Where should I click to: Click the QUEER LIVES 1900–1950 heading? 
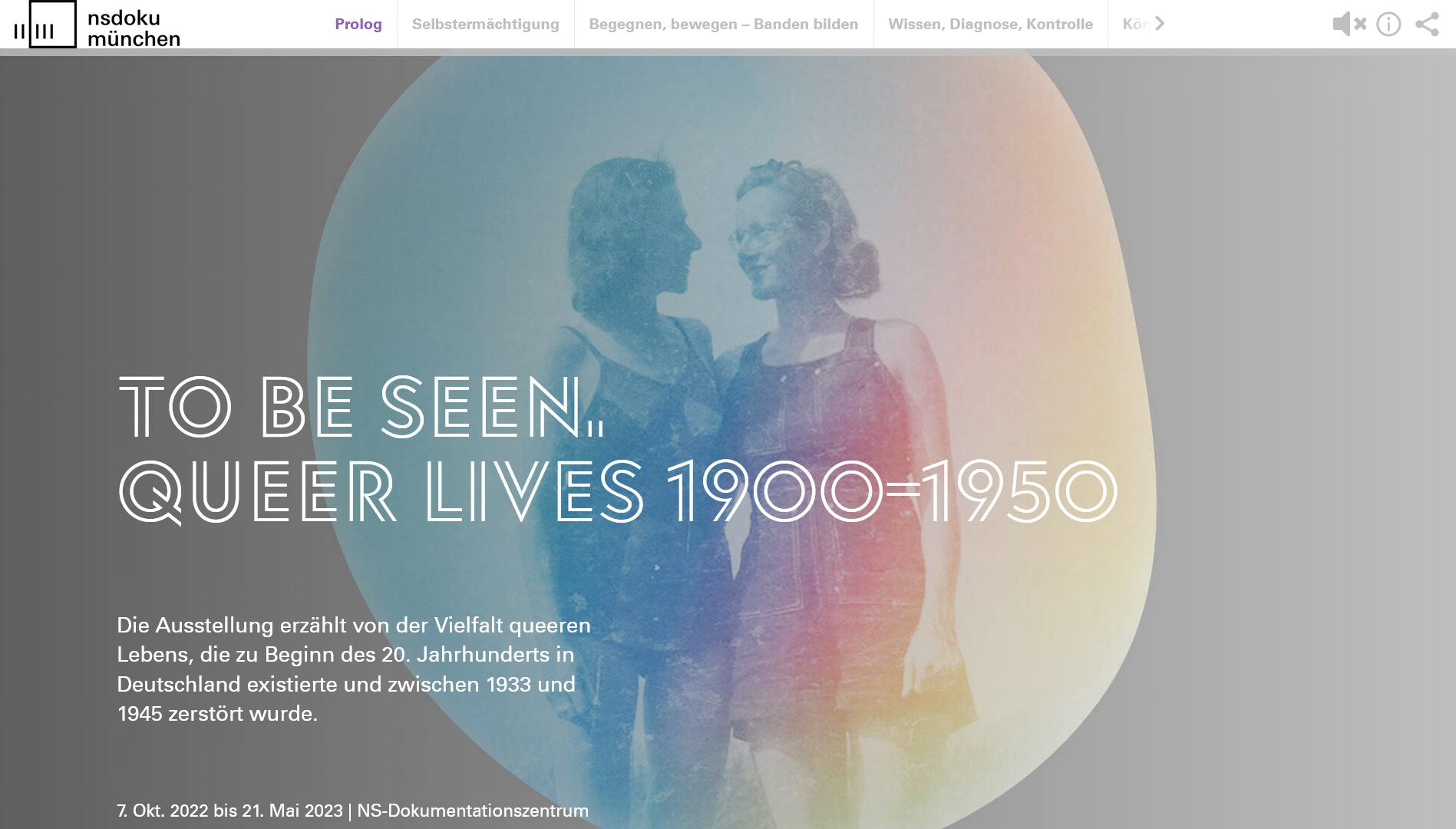click(618, 491)
